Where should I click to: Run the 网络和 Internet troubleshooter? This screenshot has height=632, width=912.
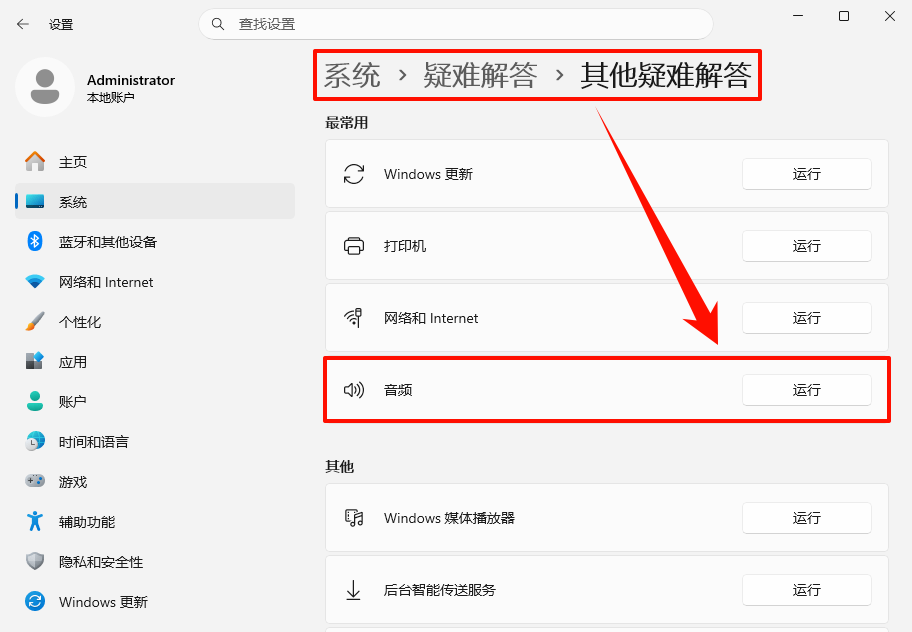point(806,318)
